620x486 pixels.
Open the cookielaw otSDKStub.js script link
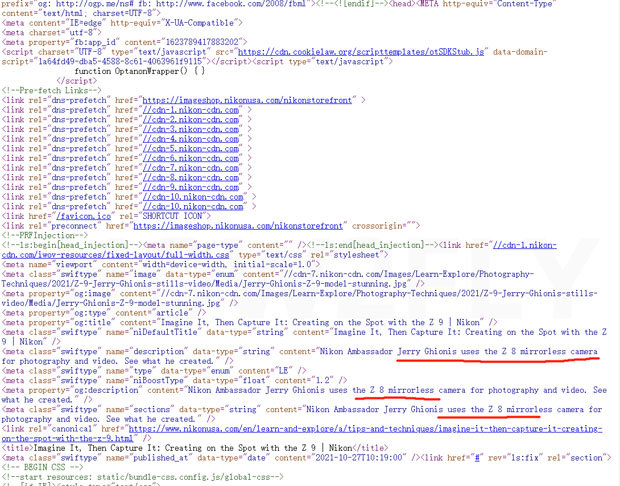[361, 52]
